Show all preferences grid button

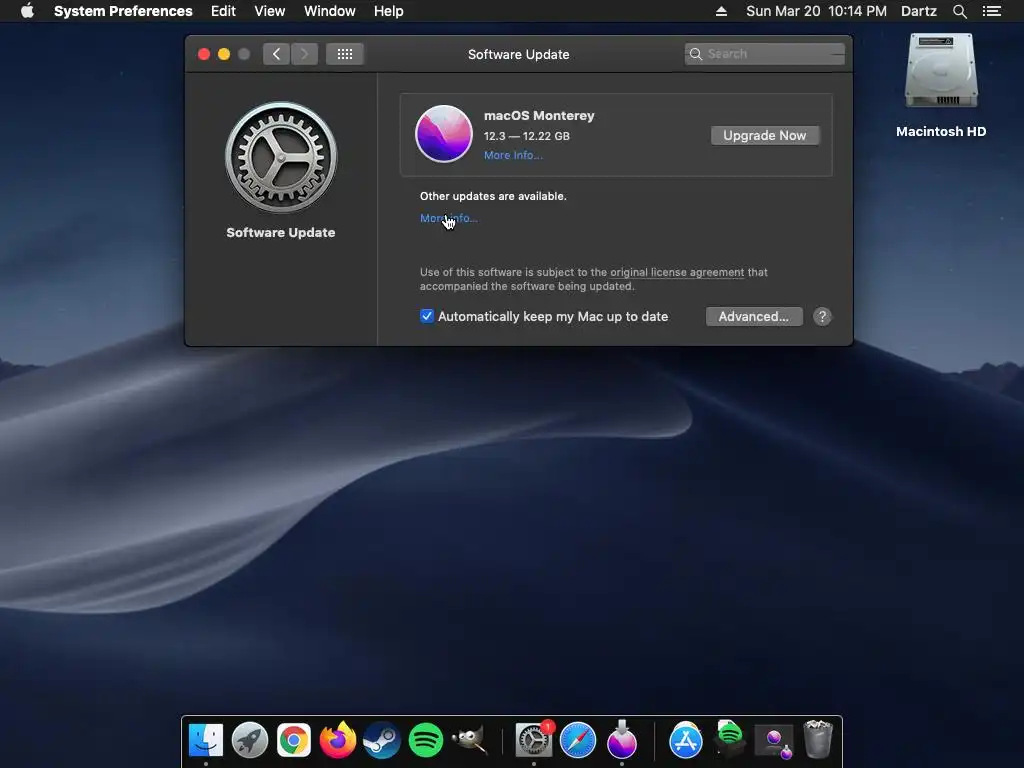point(345,54)
